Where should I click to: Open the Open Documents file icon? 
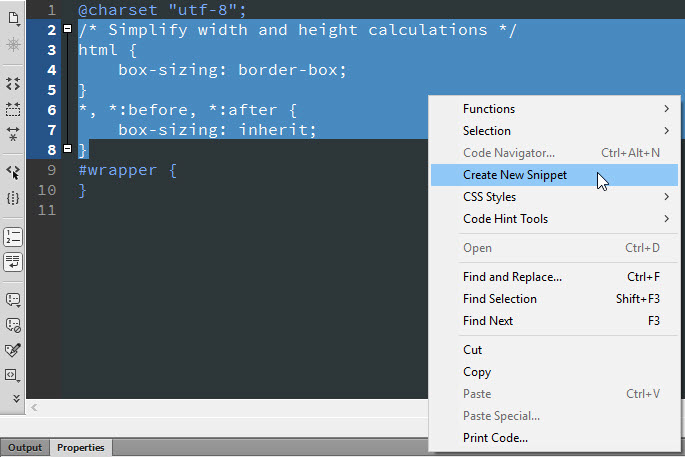(13, 18)
